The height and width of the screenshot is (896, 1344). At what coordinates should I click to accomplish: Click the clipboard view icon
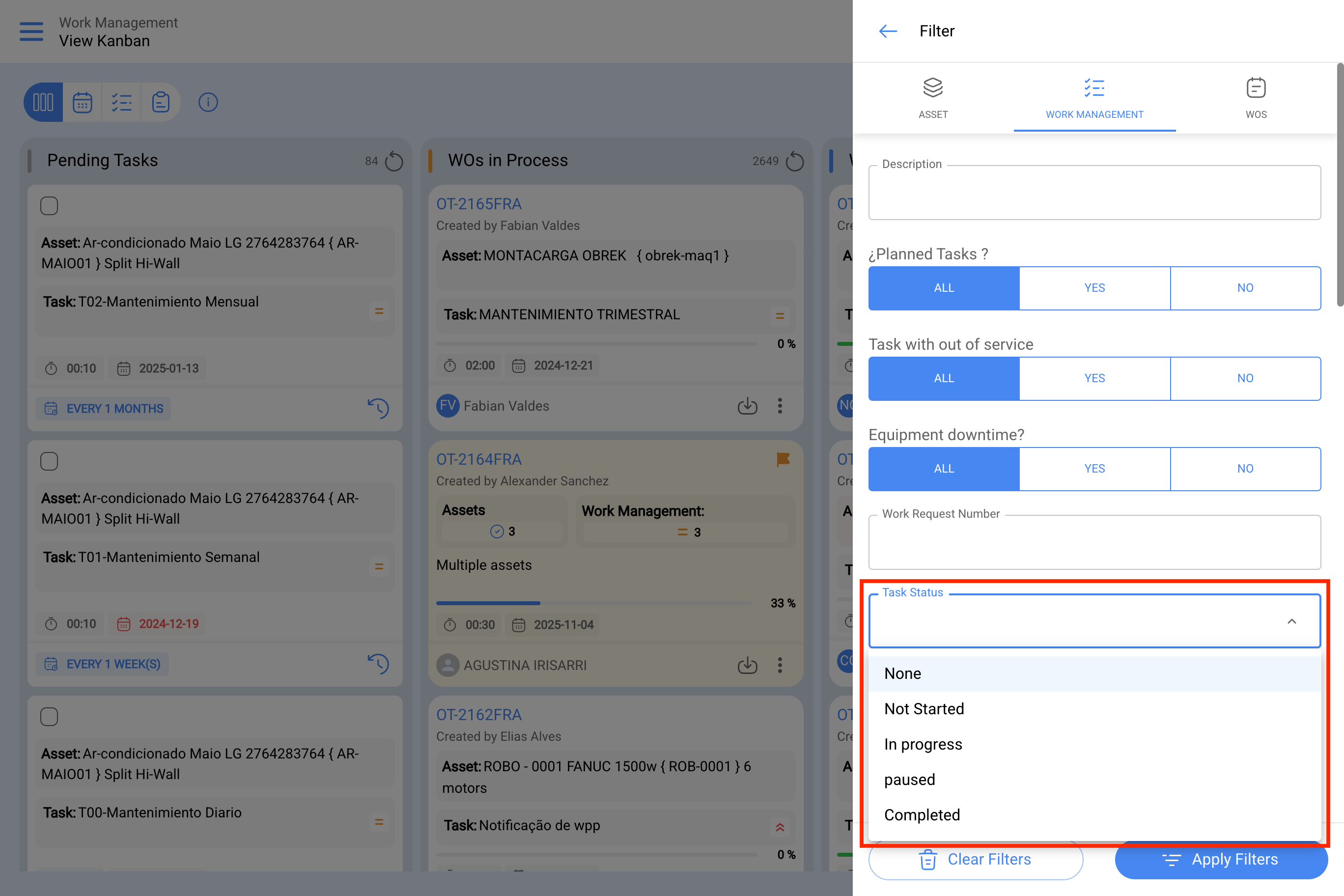[x=161, y=102]
